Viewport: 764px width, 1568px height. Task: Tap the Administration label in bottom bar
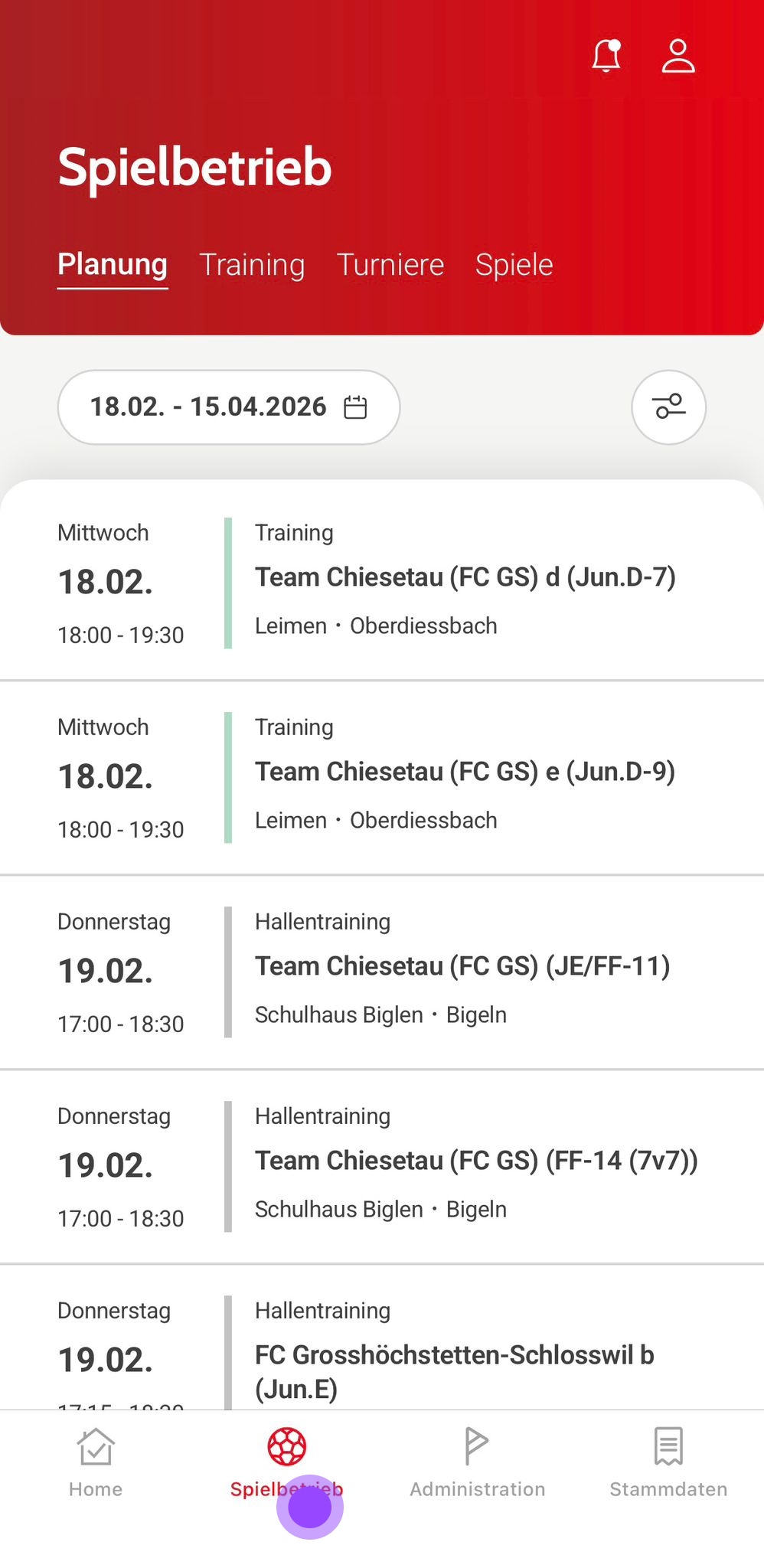478,1489
